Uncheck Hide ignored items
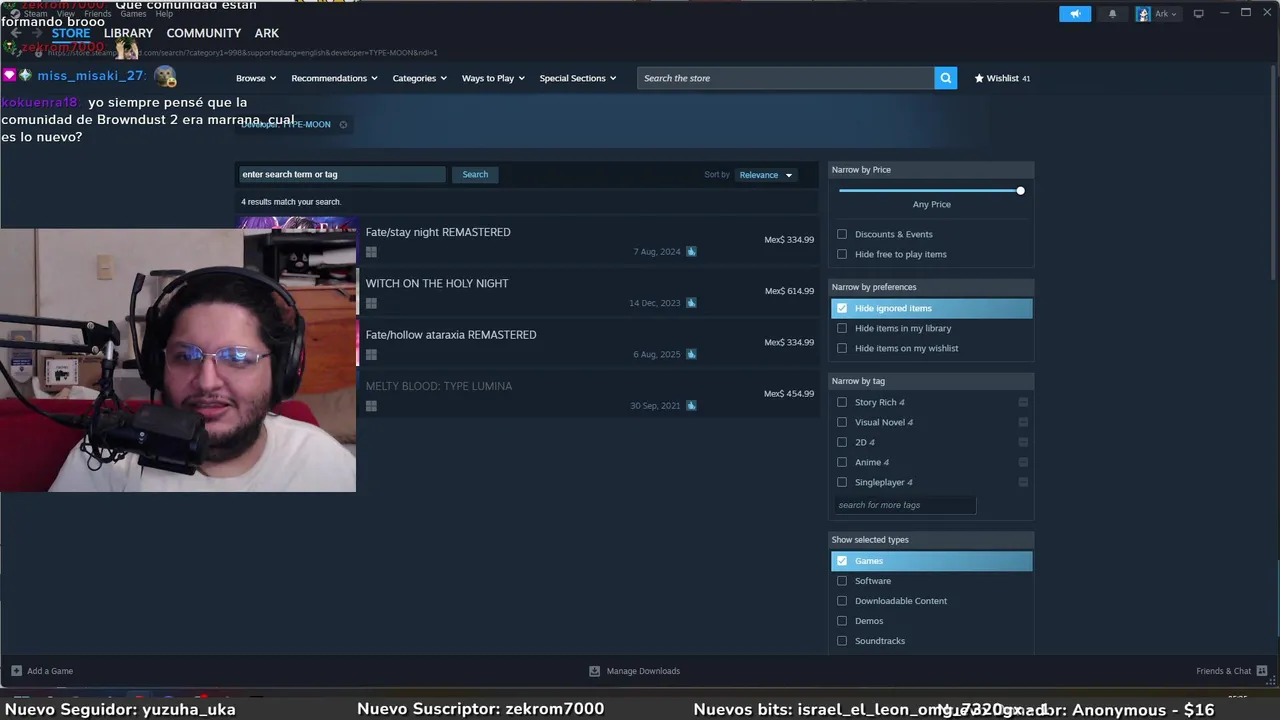The width and height of the screenshot is (1280, 720). (842, 308)
